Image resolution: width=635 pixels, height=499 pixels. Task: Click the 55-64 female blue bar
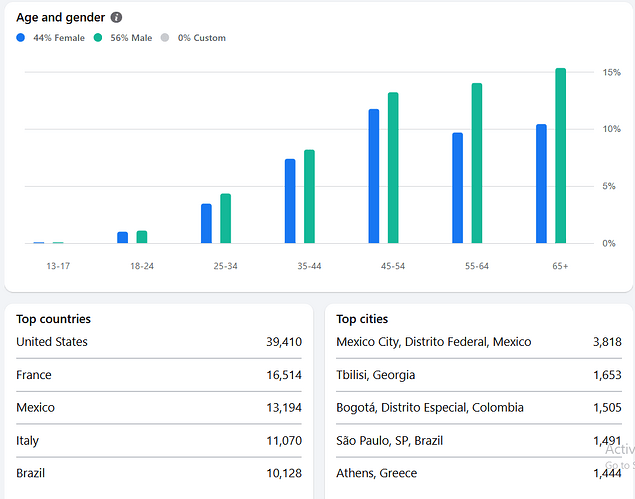457,188
